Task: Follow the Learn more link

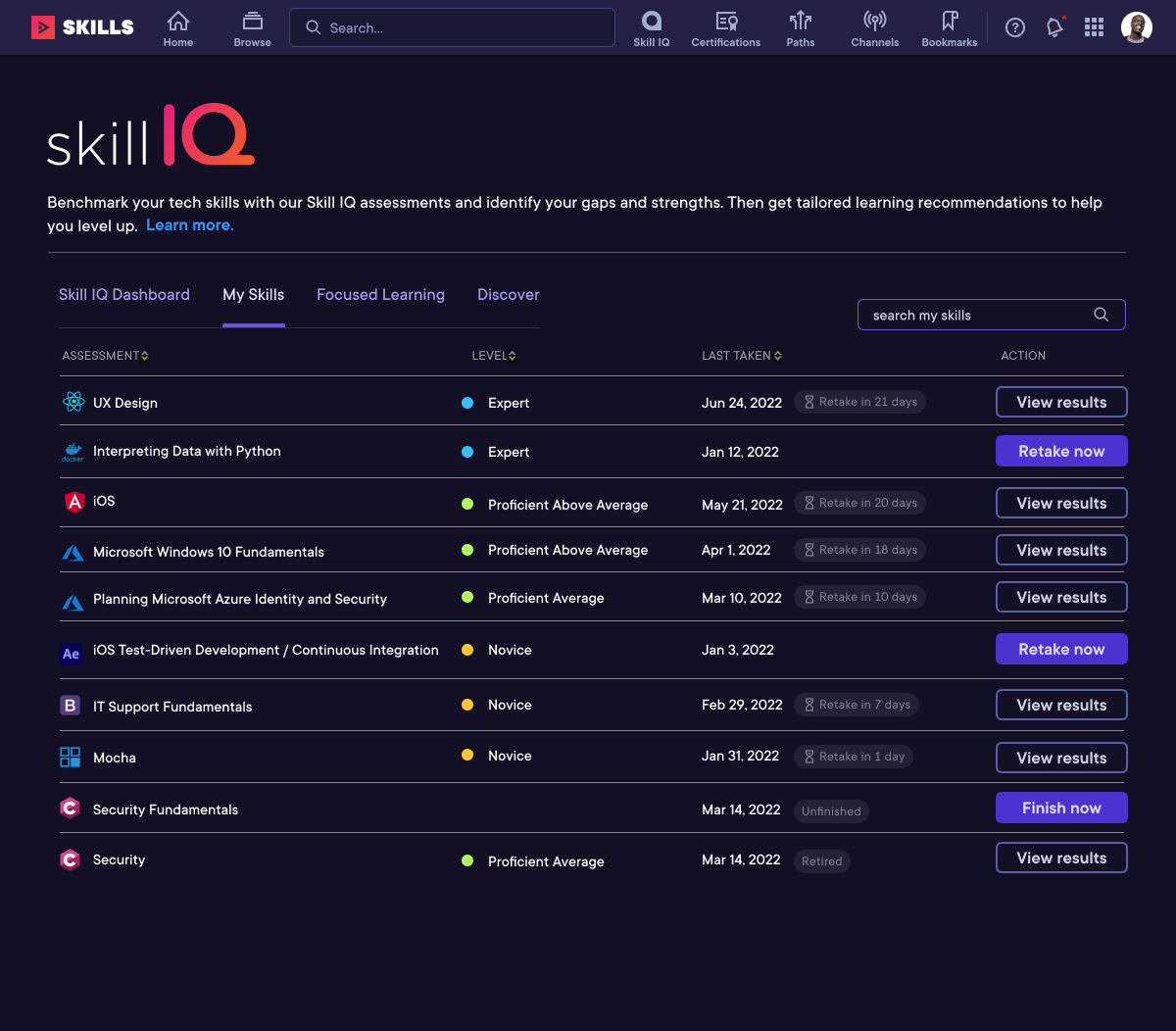Action: point(190,225)
